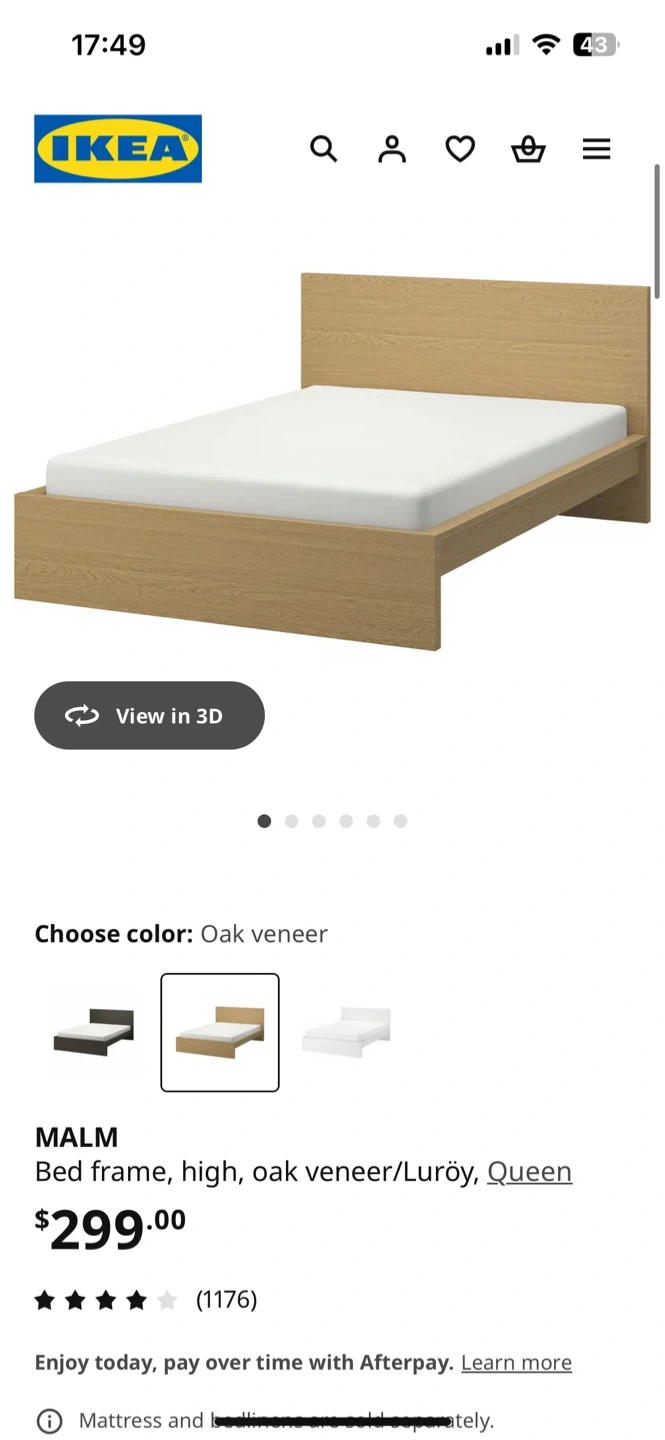Screen dimensions: 665x1440
Task: Select the black-brown color swatch
Action: (x=94, y=1032)
